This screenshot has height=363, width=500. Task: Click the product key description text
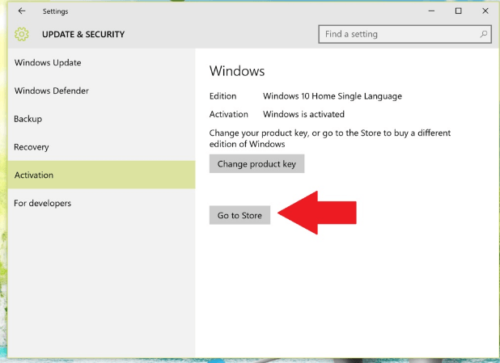(330, 138)
